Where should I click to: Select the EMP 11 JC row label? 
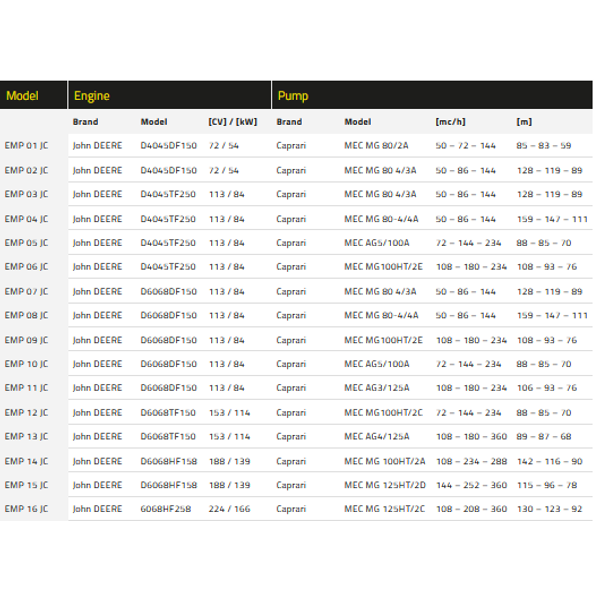coord(26,388)
